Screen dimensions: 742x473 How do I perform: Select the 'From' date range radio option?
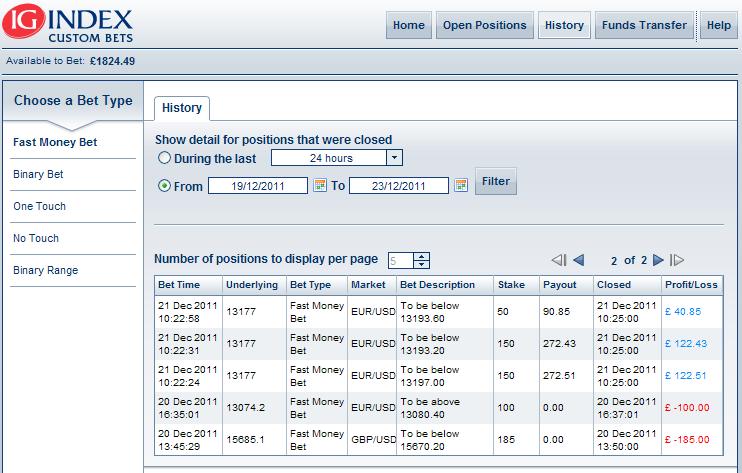coord(164,185)
